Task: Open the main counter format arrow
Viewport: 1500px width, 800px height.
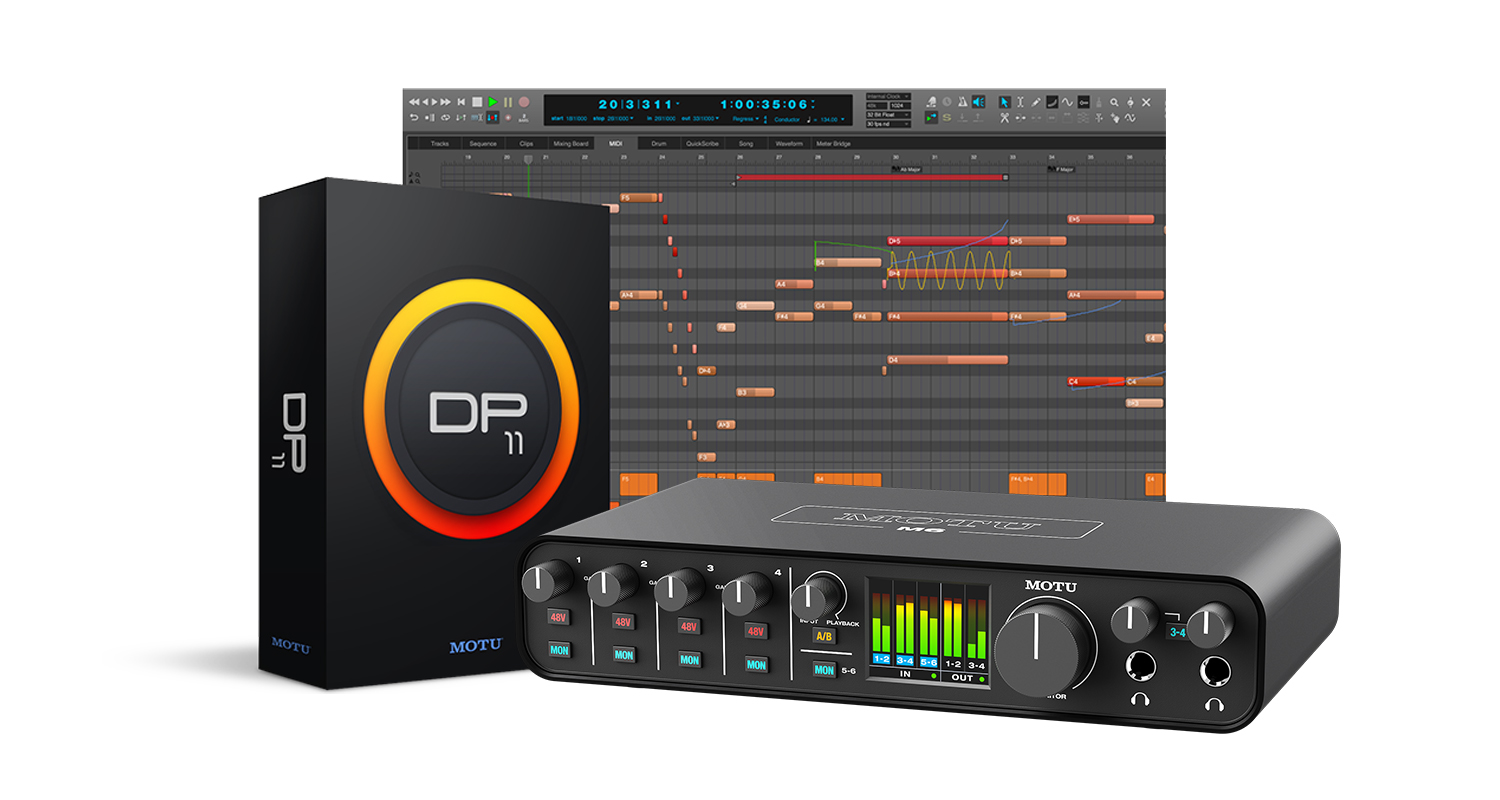Action: (x=678, y=104)
